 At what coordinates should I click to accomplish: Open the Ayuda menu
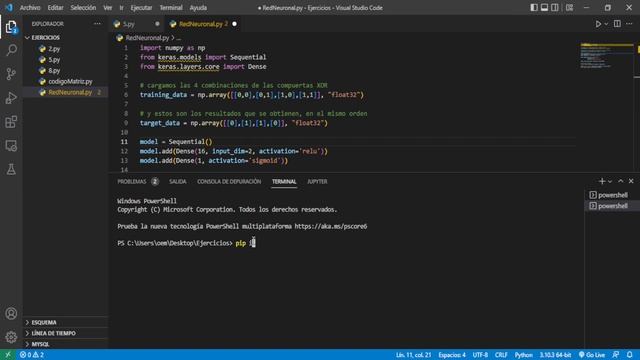point(198,7)
